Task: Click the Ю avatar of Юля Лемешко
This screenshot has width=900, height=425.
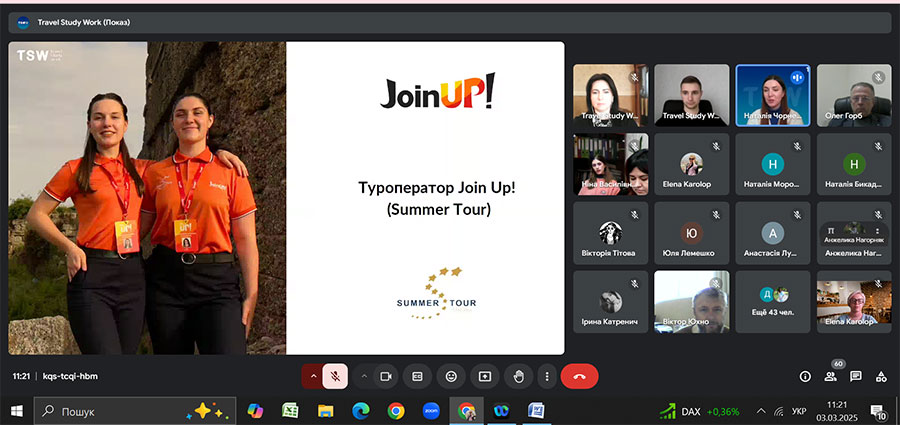Action: pos(692,233)
